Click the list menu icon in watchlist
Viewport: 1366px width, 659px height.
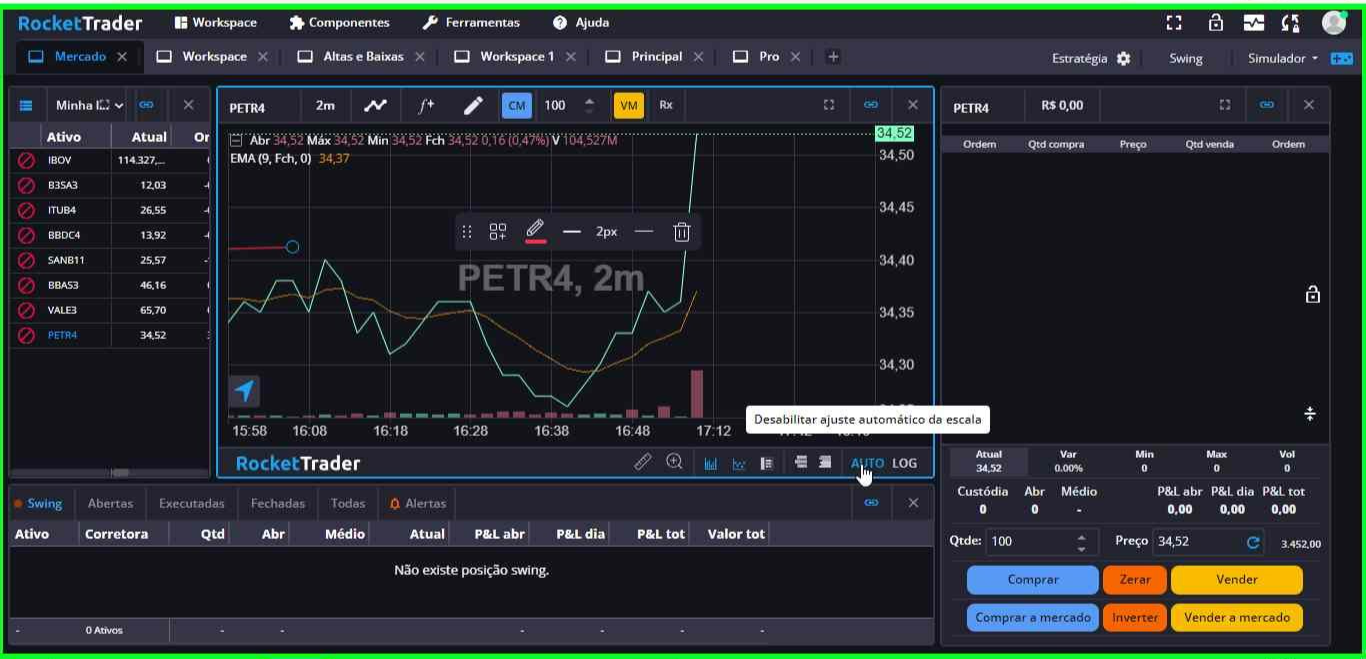tap(26, 105)
